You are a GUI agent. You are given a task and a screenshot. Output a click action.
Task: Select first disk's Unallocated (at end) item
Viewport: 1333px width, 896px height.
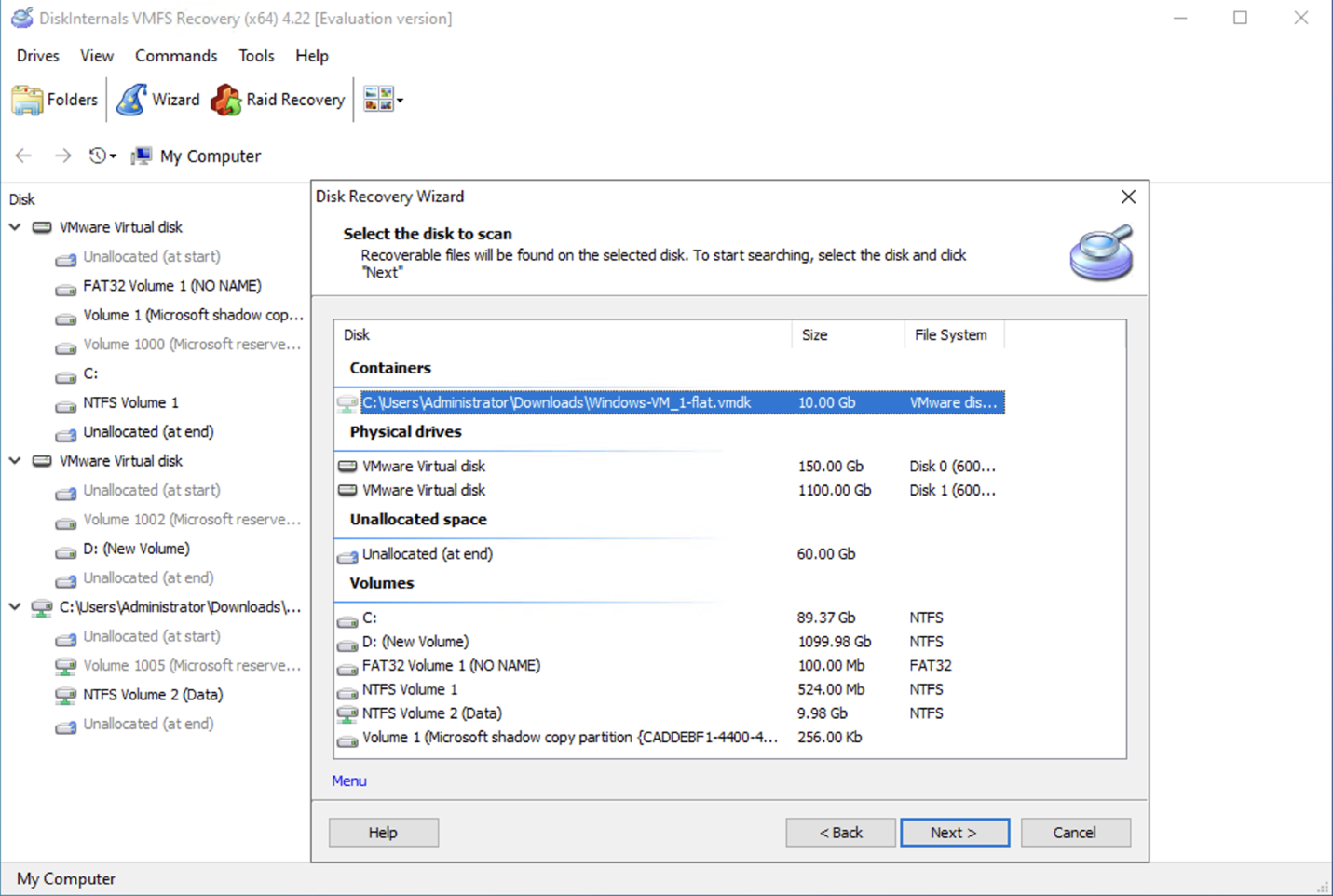tap(148, 432)
